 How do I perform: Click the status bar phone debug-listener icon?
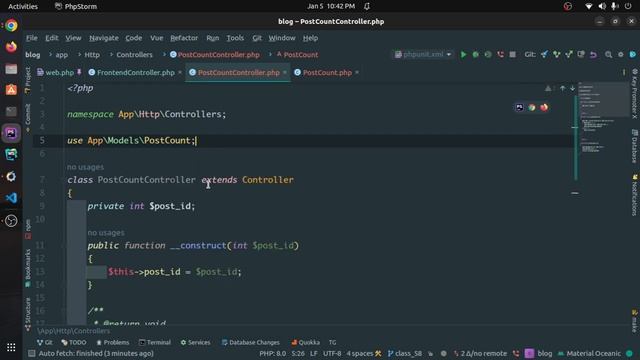[516, 353]
